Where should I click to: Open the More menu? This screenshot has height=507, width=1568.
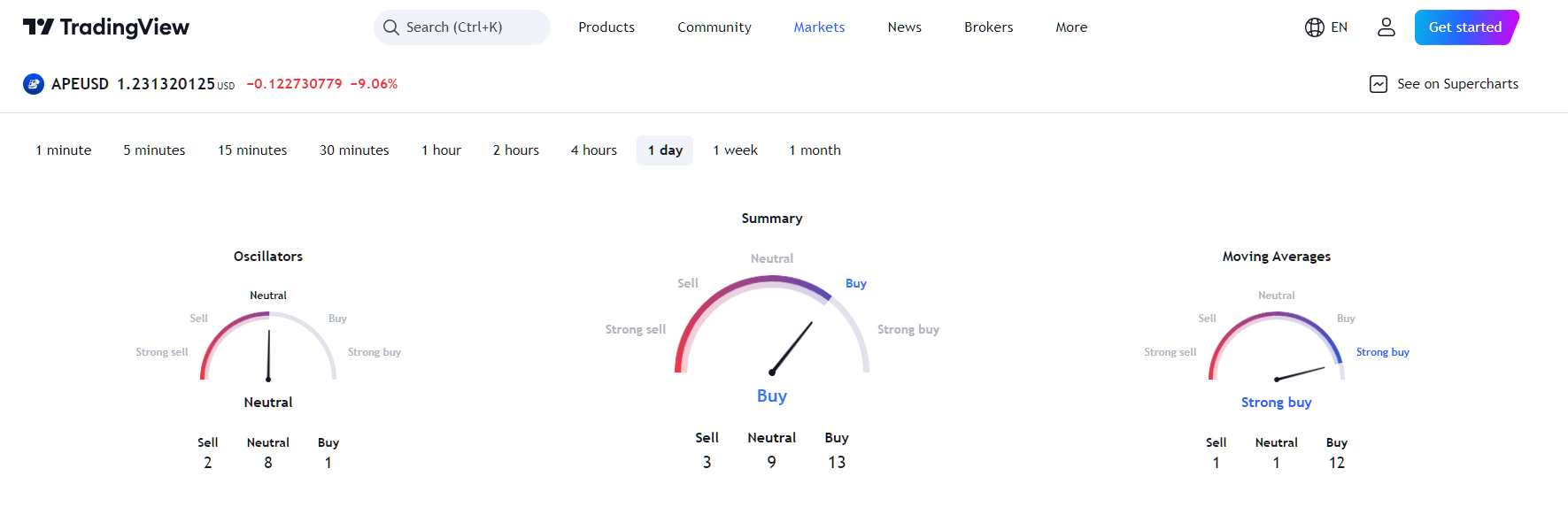click(x=1071, y=27)
